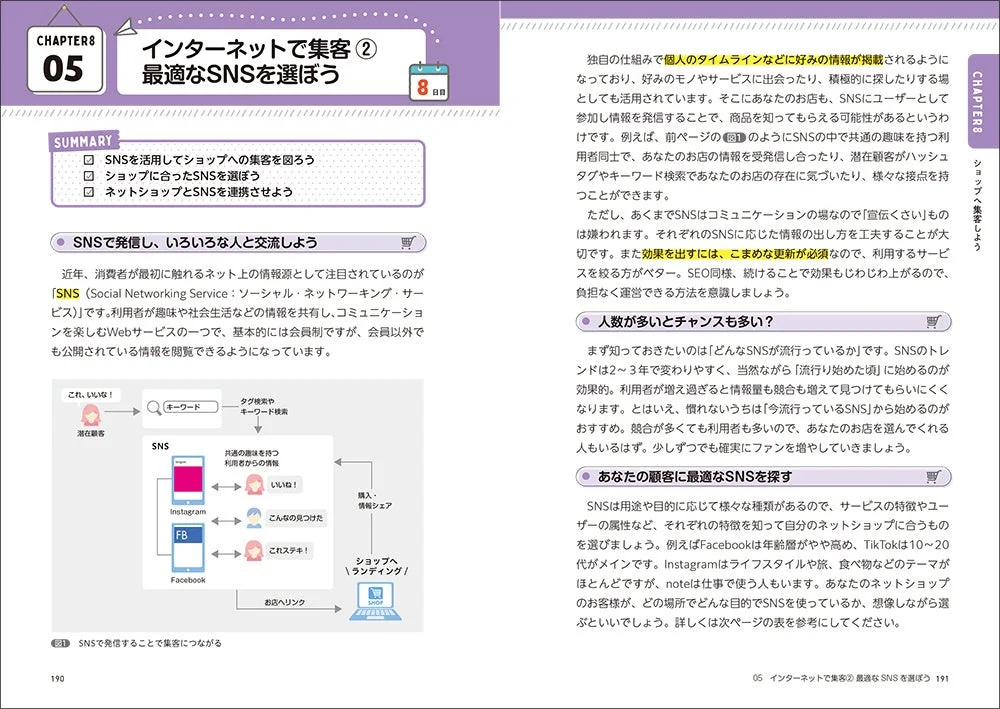Click the title インターネットで集客② 最適なSNSを選ぼう
The width and height of the screenshot is (1000, 709).
259,61
